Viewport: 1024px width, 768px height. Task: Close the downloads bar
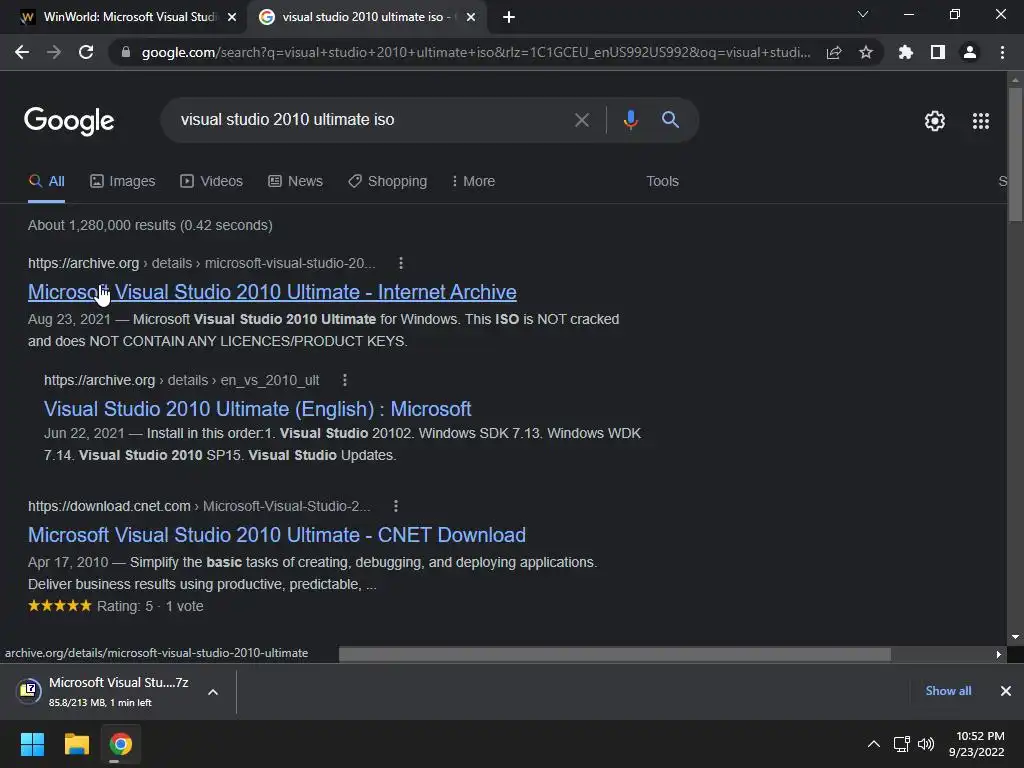pos(1006,691)
